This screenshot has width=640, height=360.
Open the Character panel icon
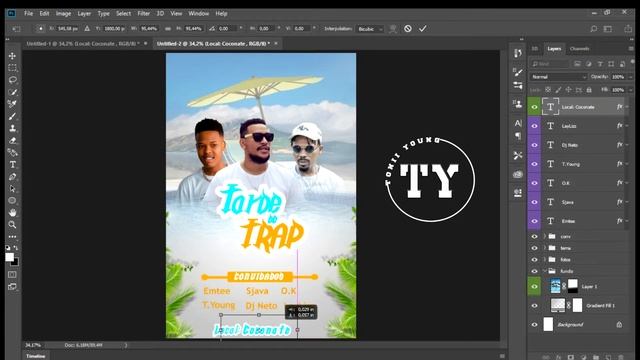click(518, 123)
